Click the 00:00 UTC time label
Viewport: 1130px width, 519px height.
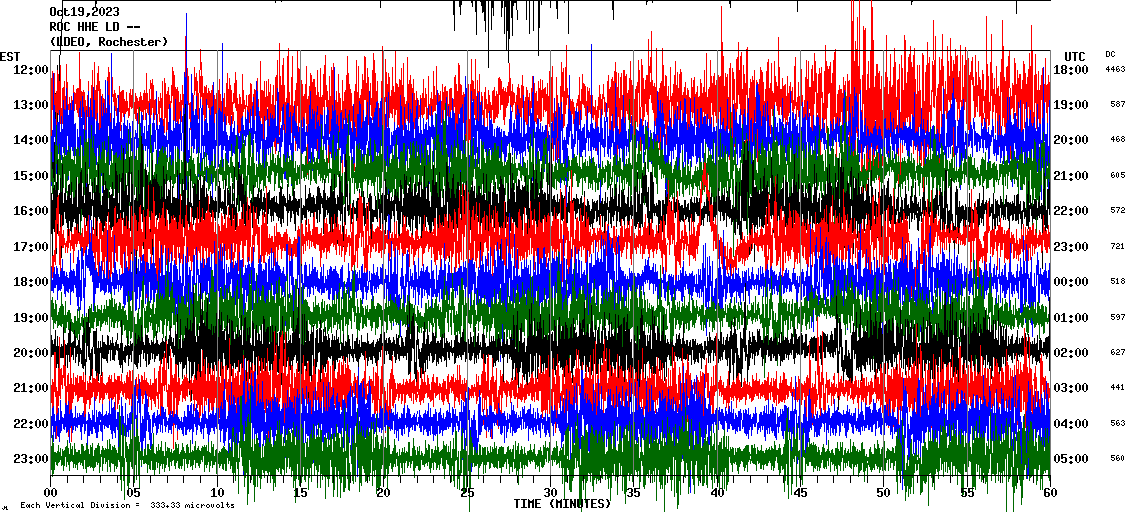1071,282
